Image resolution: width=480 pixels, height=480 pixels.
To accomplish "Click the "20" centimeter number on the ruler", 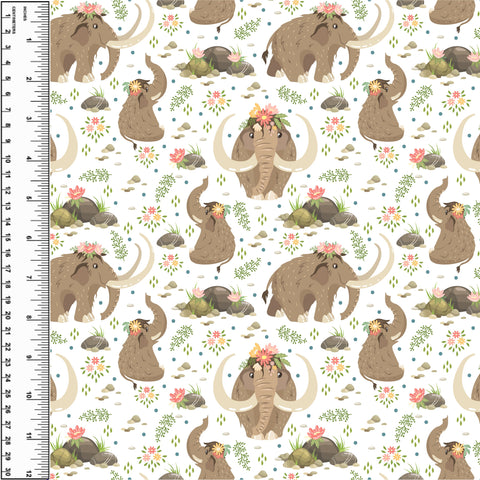I will click(x=8, y=316).
